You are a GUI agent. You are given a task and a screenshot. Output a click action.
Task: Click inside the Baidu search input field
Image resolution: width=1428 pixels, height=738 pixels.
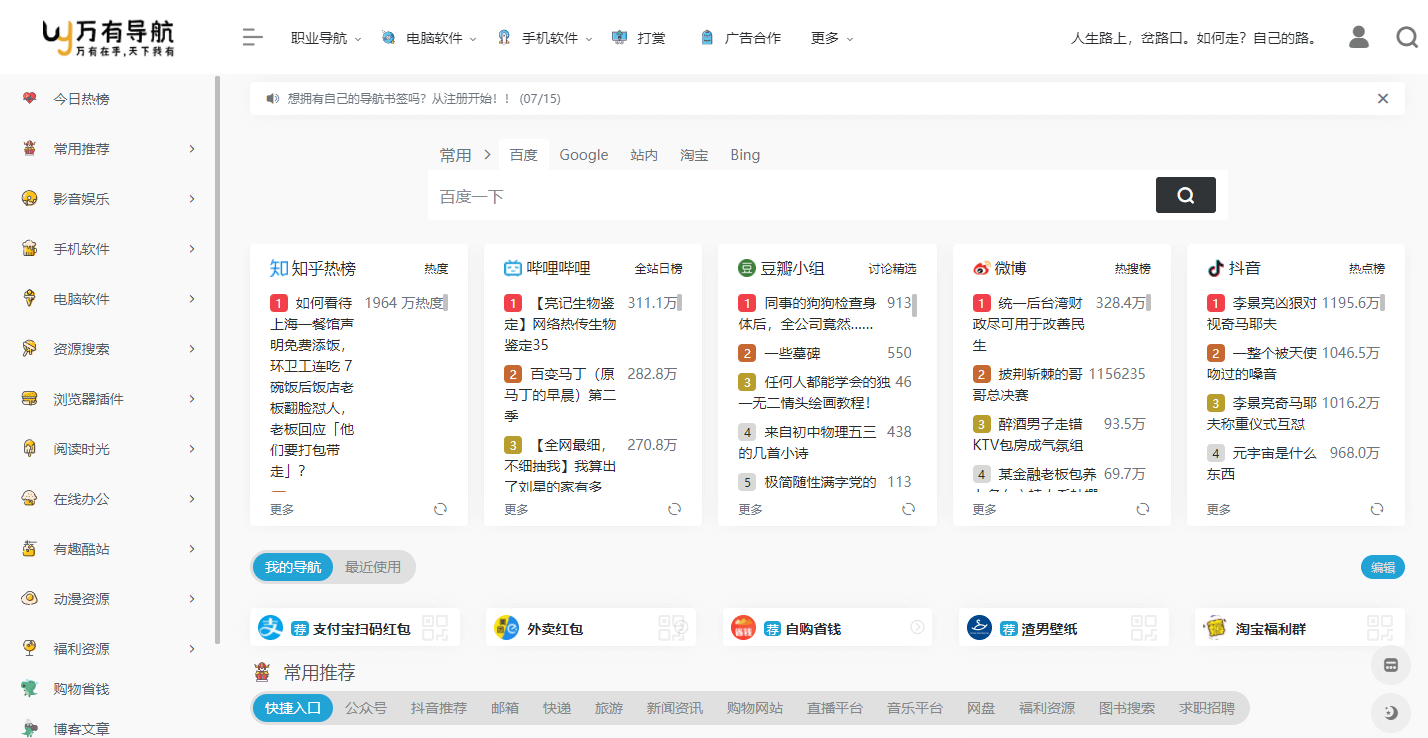[700, 195]
